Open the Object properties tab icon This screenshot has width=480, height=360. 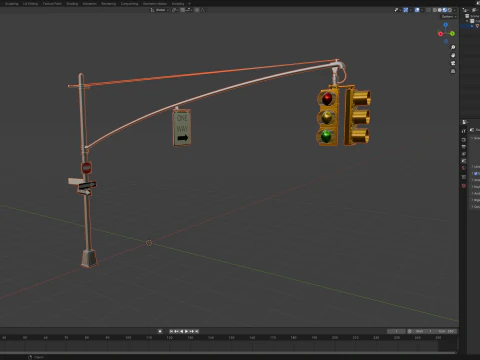464,177
